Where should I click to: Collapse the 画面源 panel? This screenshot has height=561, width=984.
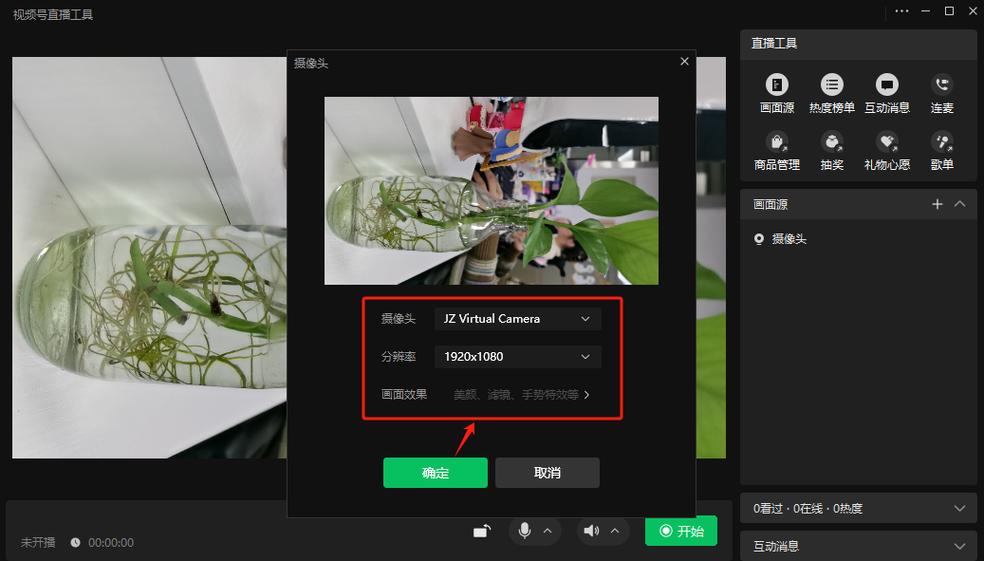coord(960,204)
